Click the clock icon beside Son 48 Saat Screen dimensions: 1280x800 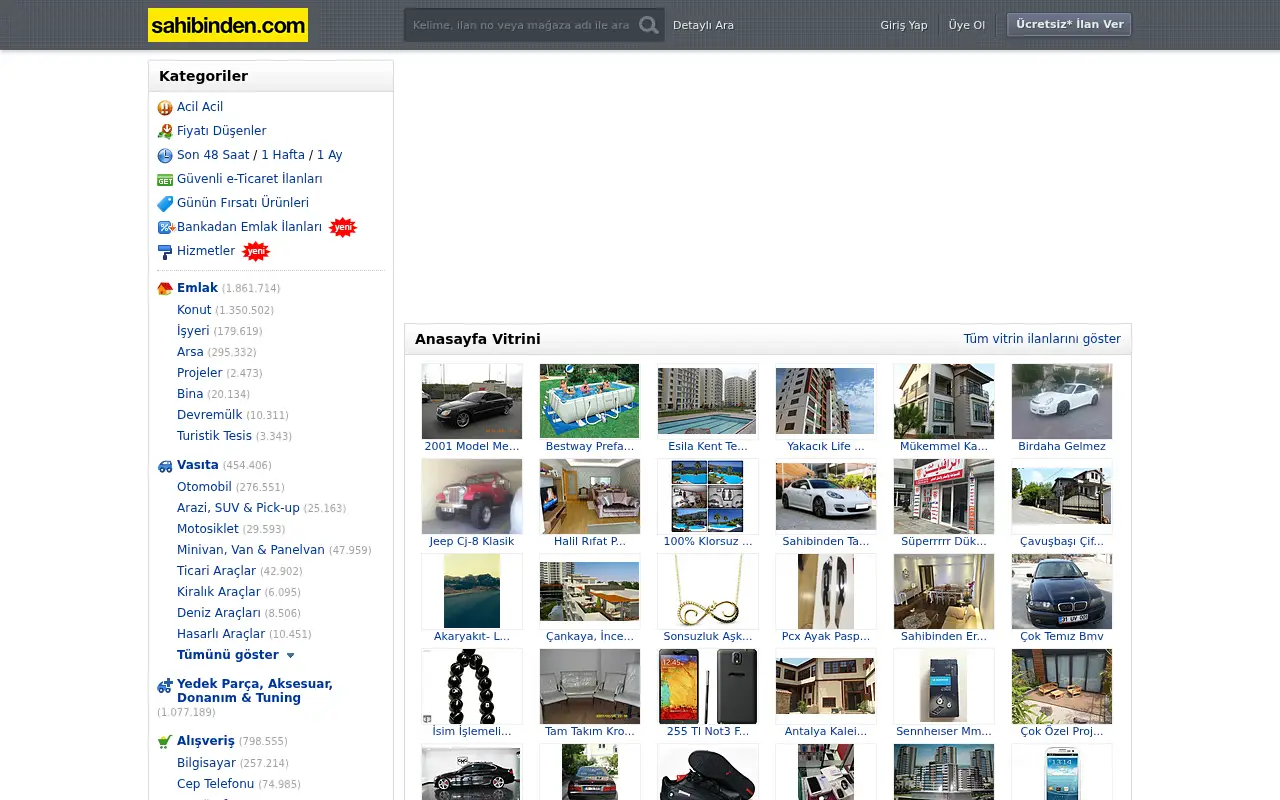click(165, 156)
